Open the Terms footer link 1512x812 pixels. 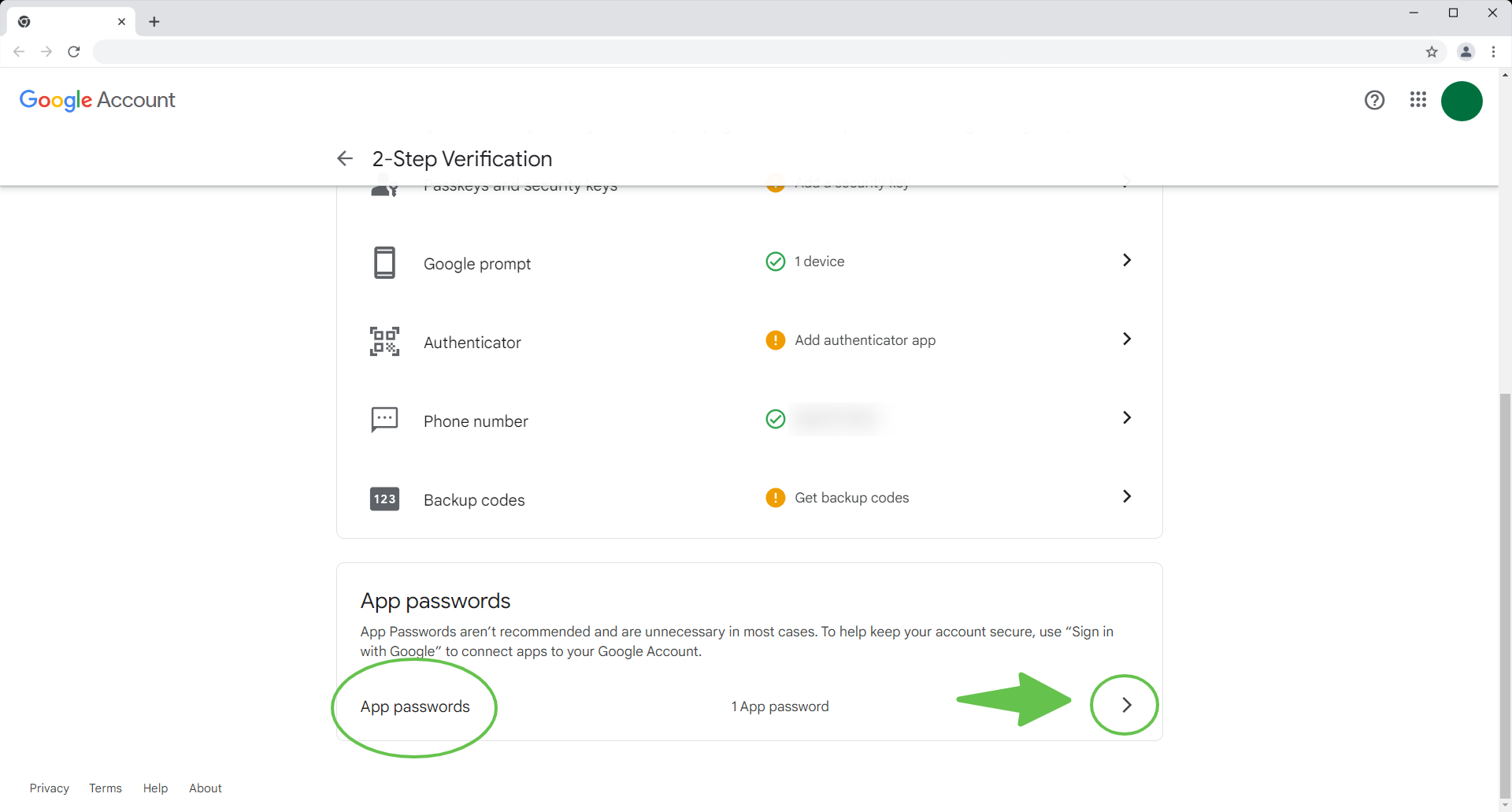click(106, 788)
